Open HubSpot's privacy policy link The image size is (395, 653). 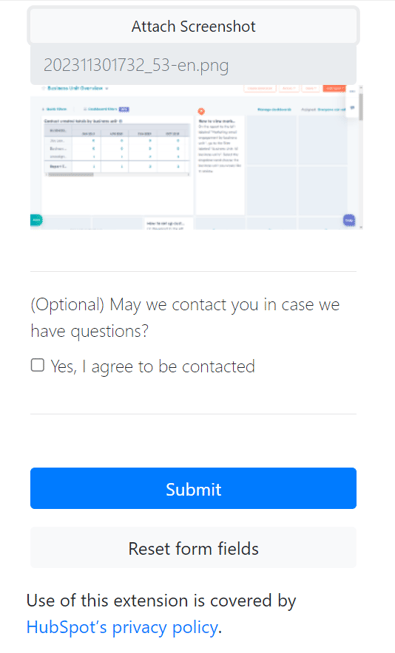(x=122, y=627)
